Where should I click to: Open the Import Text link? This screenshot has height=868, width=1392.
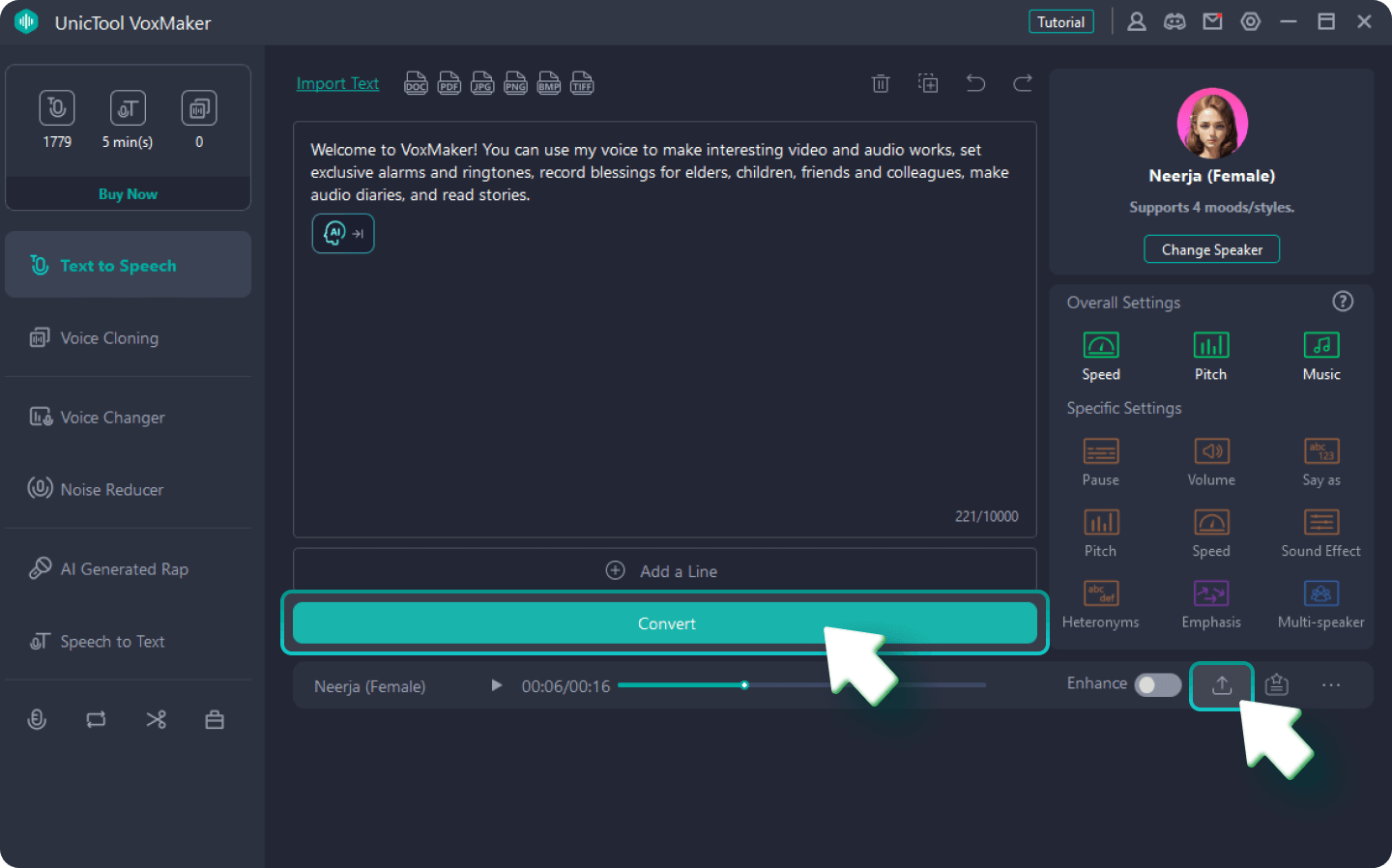click(337, 83)
